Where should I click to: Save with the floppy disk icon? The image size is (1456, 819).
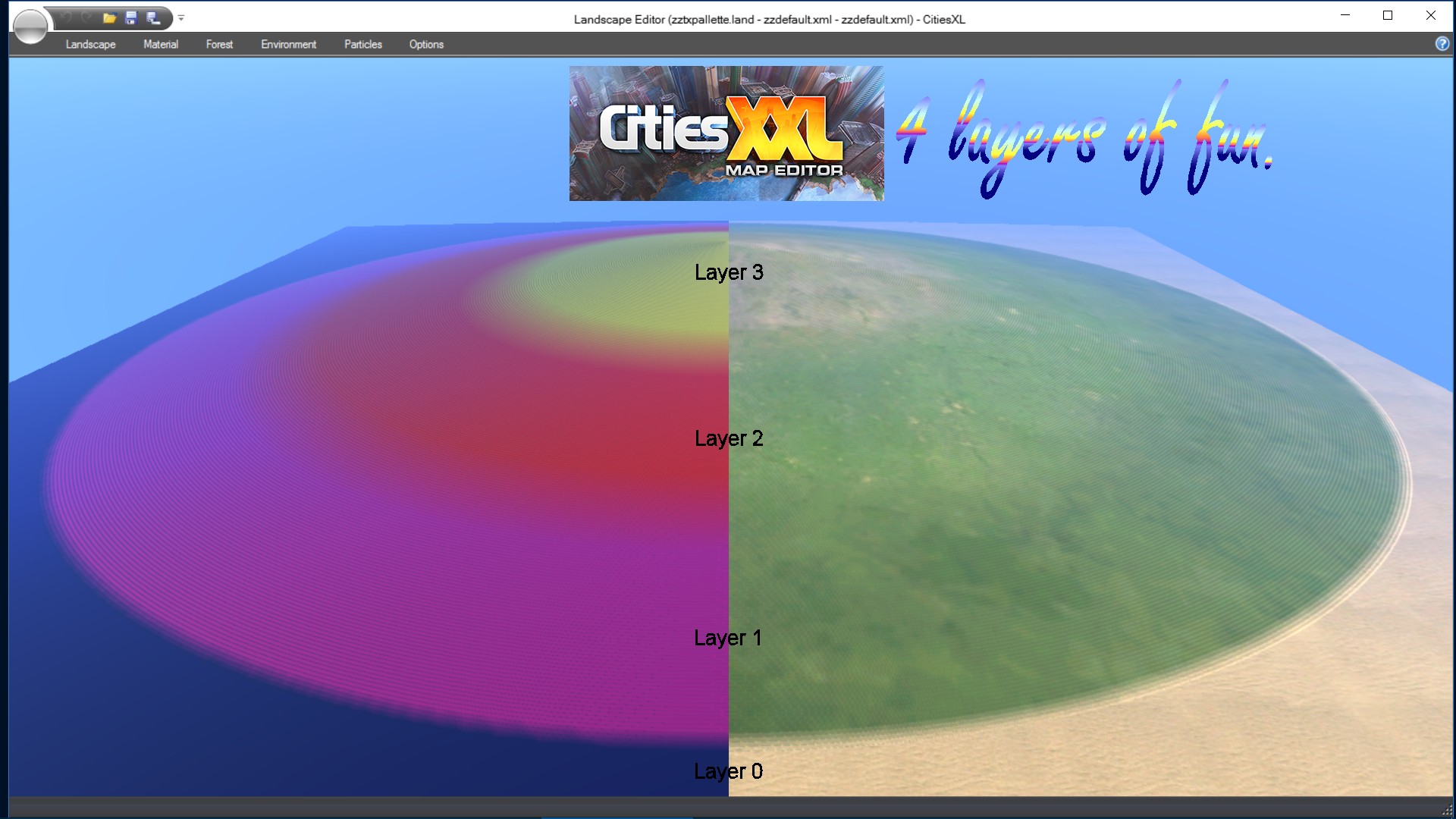[131, 17]
